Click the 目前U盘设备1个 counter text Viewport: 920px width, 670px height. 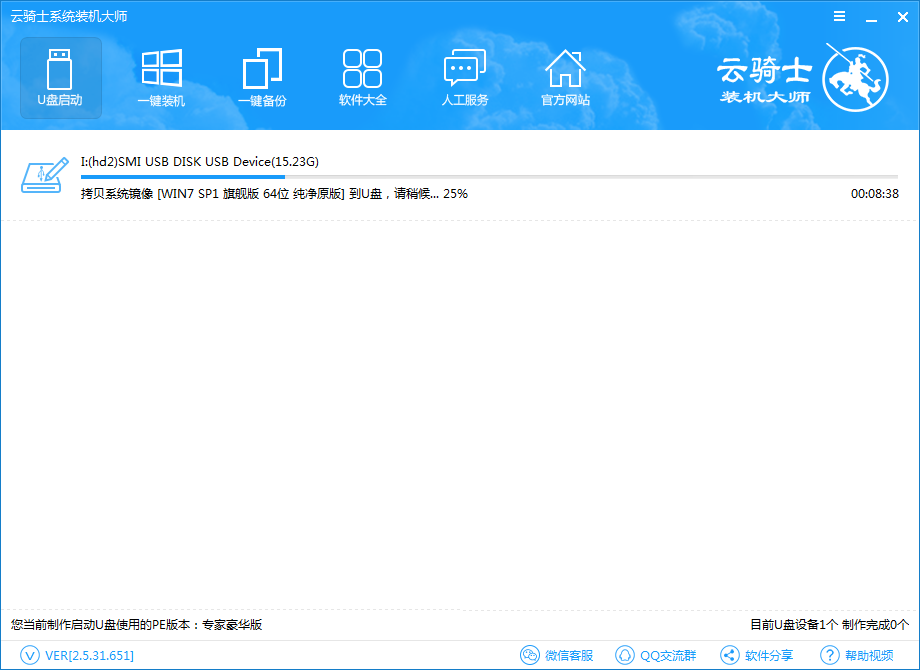coord(794,625)
